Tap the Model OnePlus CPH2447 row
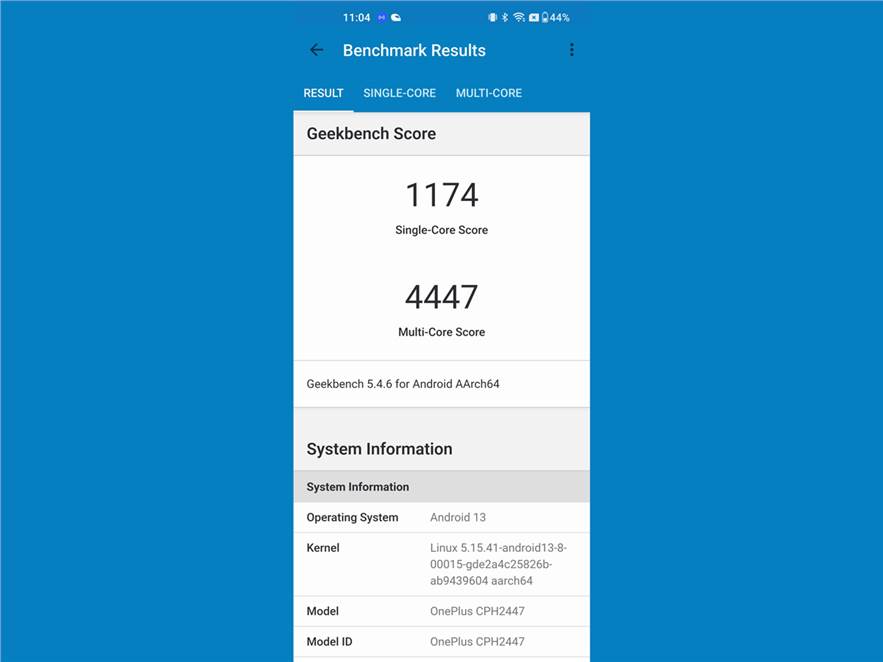 (441, 611)
